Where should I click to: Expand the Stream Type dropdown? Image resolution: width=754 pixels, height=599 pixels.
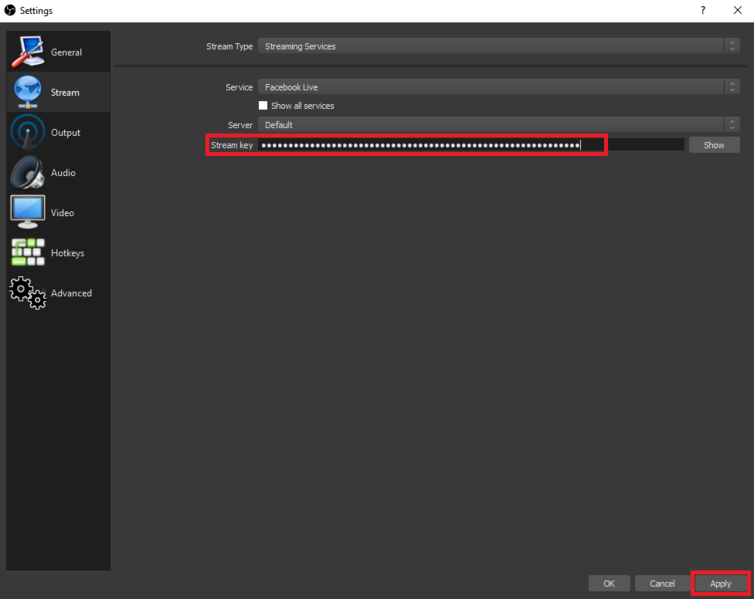[499, 46]
